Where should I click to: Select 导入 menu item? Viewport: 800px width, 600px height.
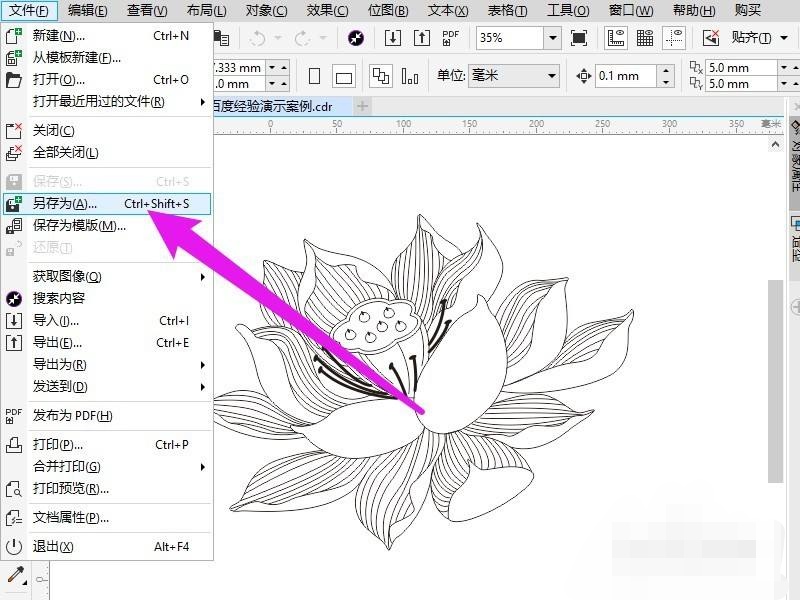[107, 321]
